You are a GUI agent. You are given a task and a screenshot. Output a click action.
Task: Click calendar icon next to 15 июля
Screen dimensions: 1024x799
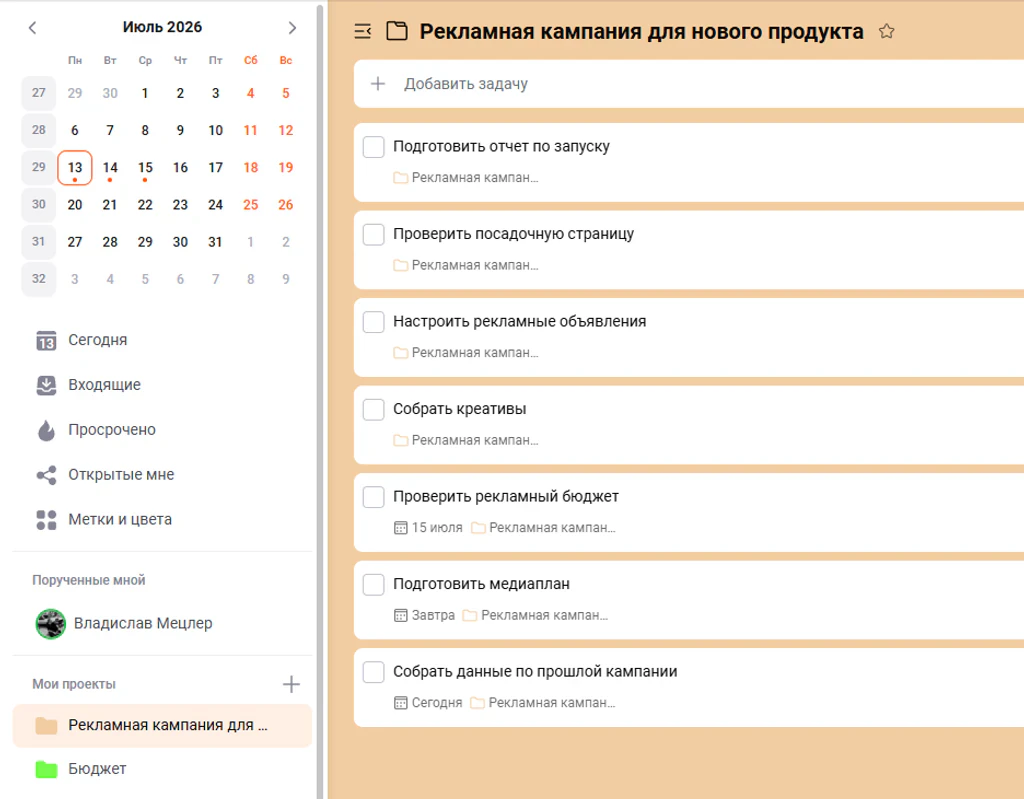tap(400, 528)
